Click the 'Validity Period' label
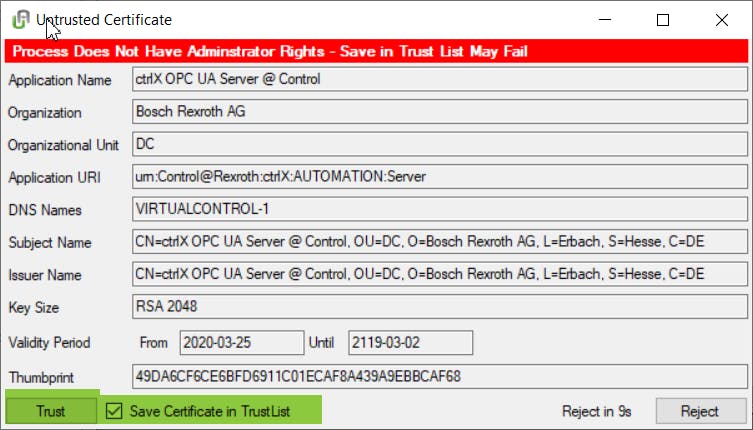753x430 pixels. click(49, 343)
